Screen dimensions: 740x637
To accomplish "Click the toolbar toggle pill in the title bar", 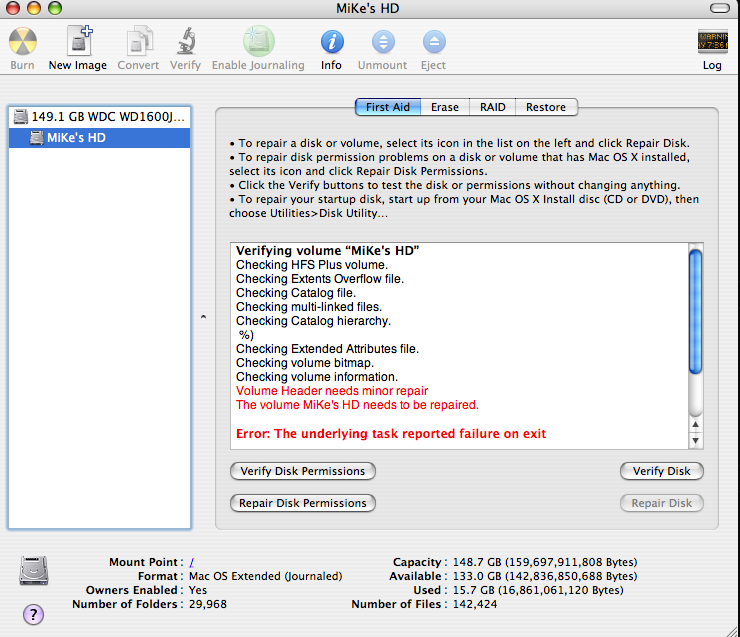I will click(720, 8).
